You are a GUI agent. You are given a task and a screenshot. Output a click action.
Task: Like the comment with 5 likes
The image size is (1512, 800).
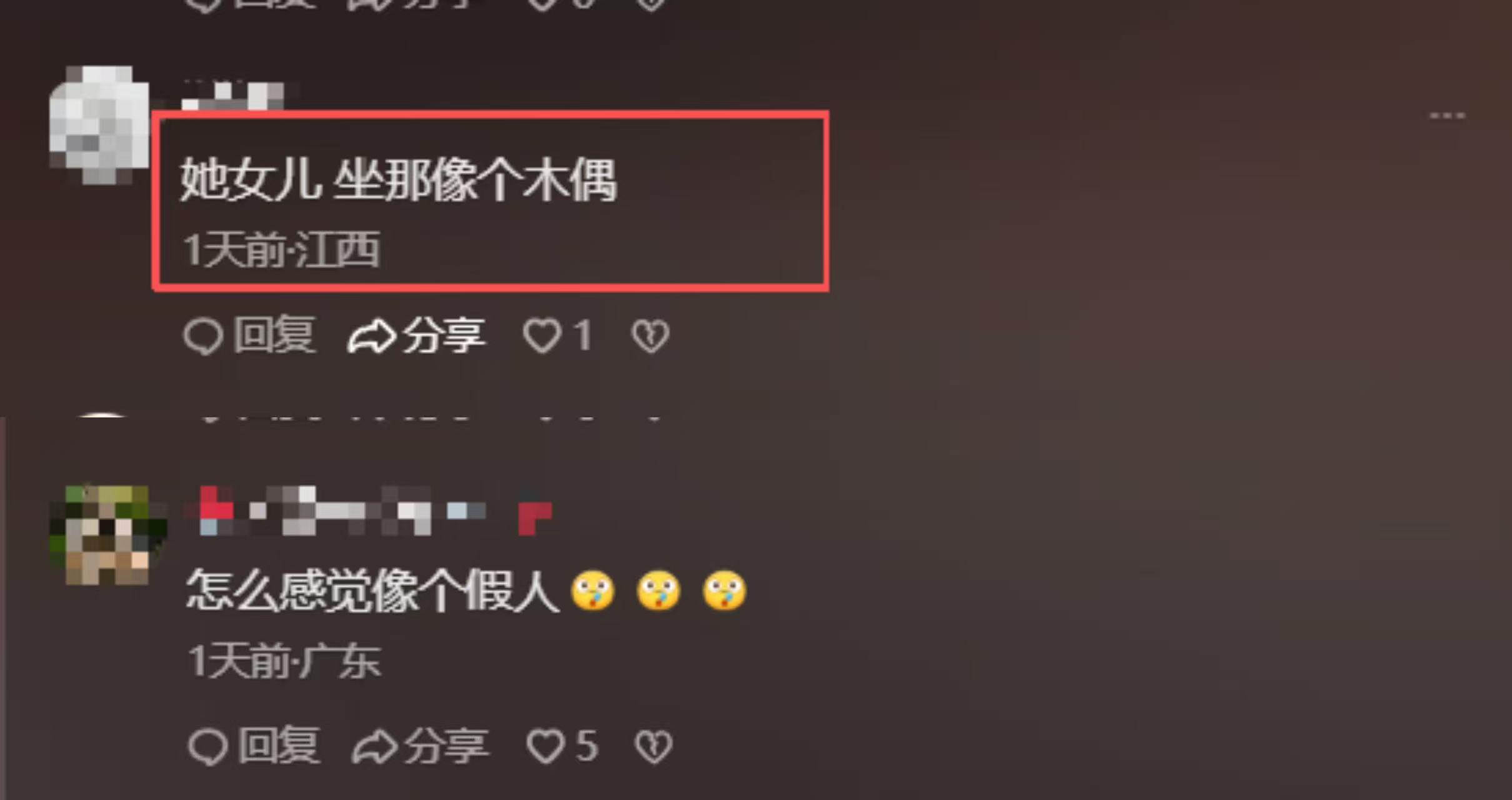[x=562, y=746]
